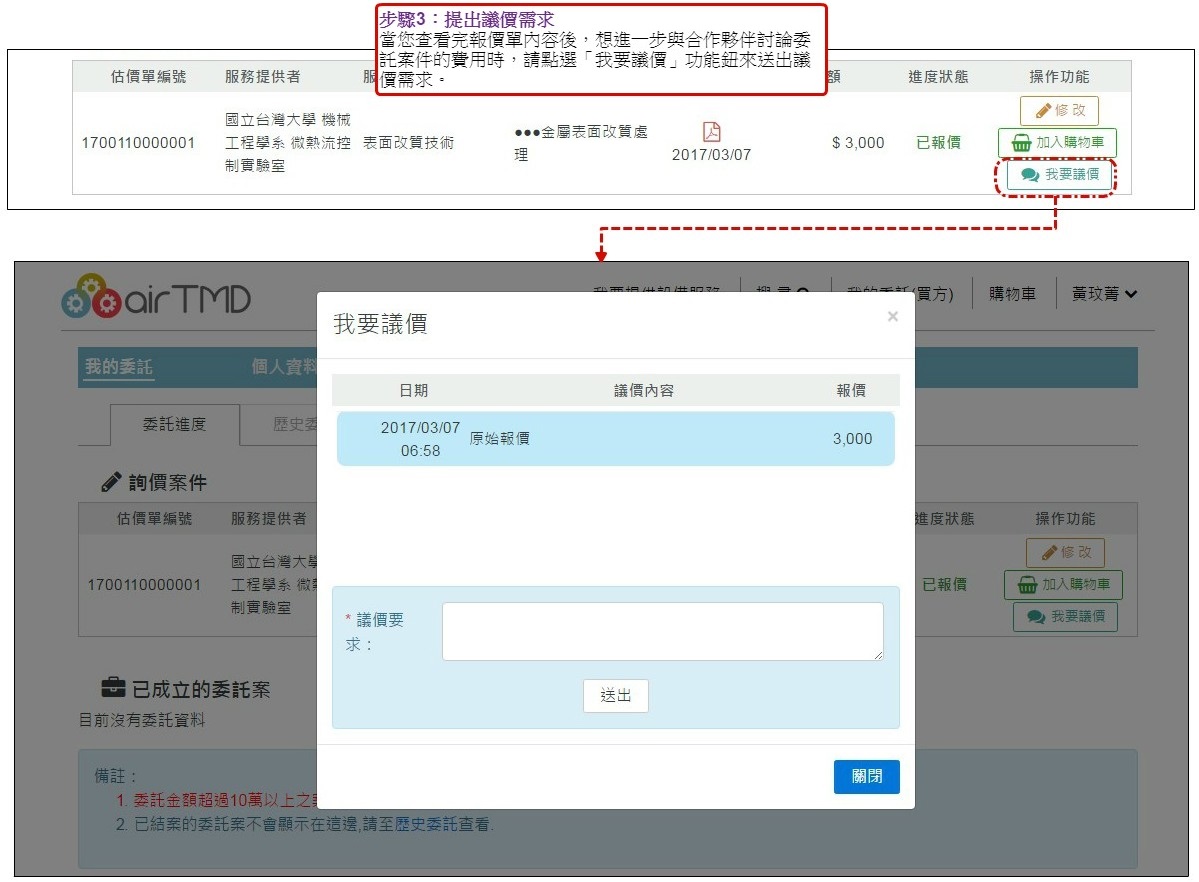Click 修改 button in top table
This screenshot has height=882, width=1199.
click(1059, 110)
